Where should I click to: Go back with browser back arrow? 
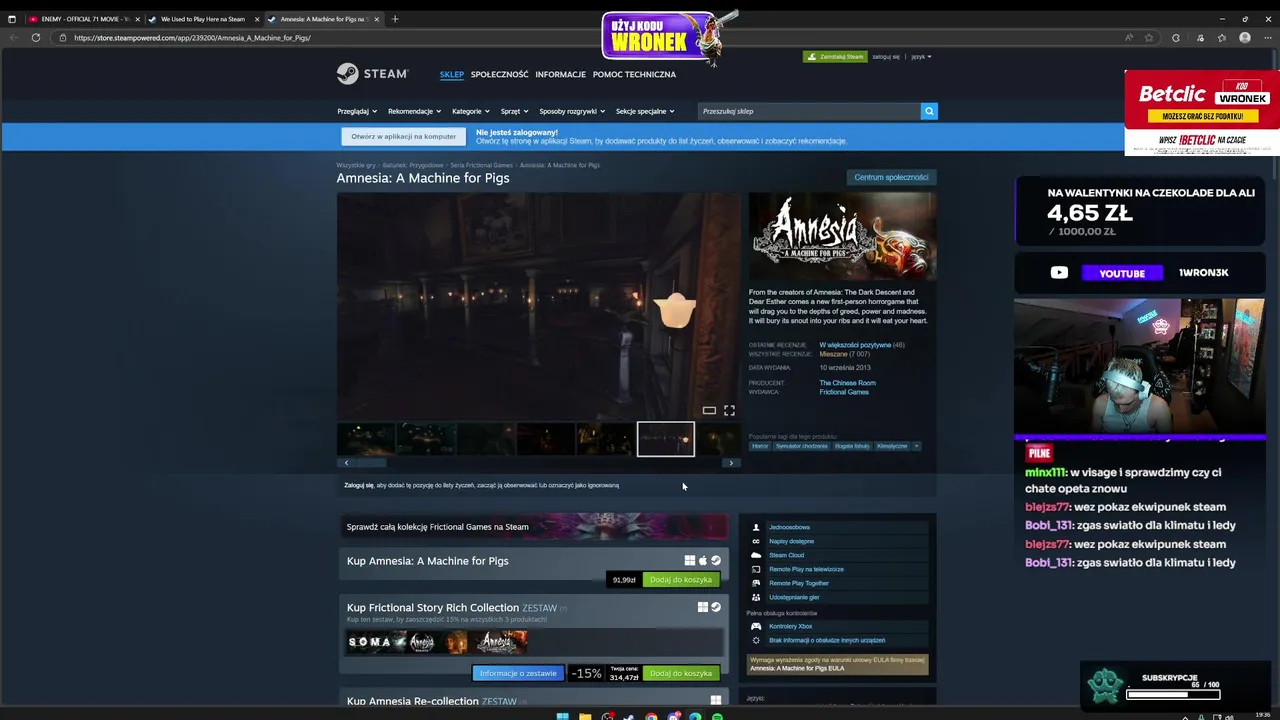(14, 38)
